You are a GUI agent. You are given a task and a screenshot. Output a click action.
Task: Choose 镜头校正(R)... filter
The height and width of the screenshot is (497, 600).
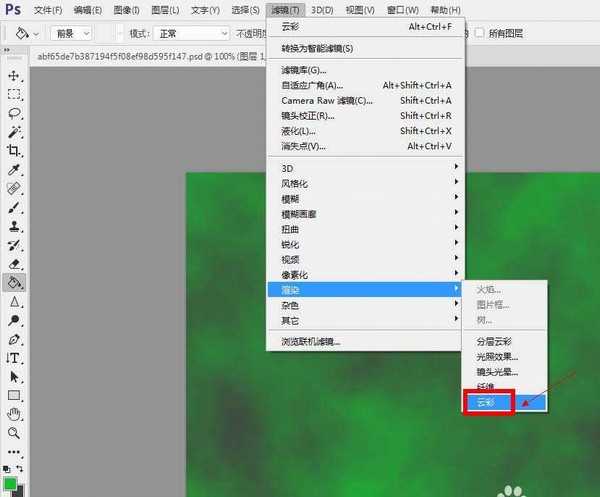coord(365,116)
